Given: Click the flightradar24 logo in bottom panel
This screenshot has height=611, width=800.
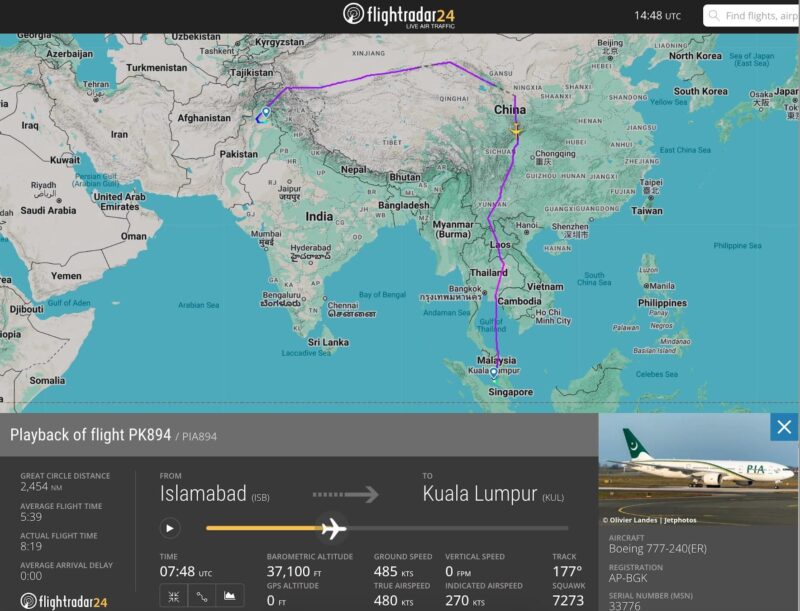Looking at the screenshot, I should 64,602.
